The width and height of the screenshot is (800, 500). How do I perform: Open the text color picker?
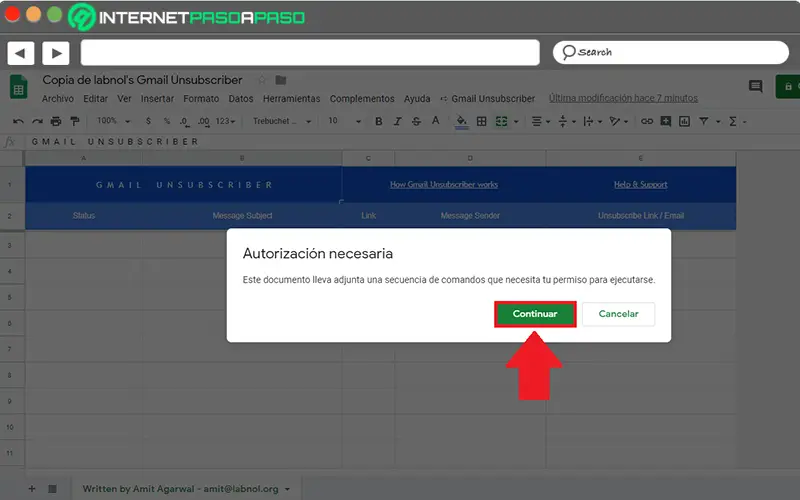435,121
